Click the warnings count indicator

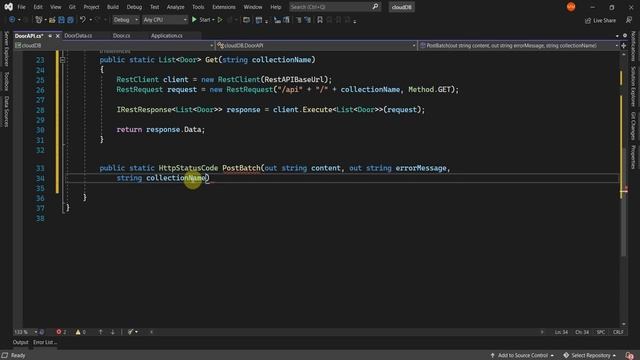point(81,332)
